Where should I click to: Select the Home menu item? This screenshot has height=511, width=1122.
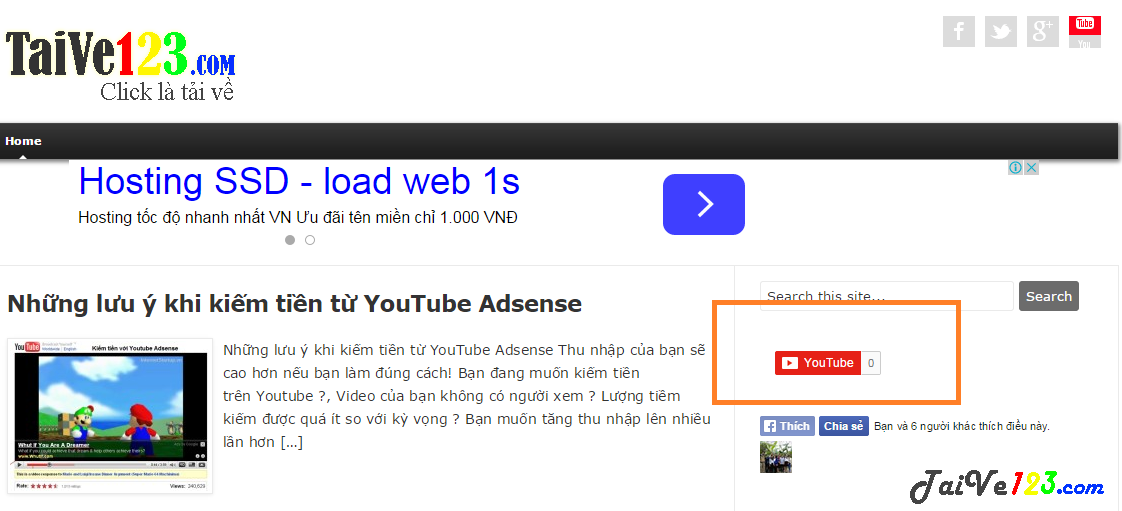click(24, 141)
